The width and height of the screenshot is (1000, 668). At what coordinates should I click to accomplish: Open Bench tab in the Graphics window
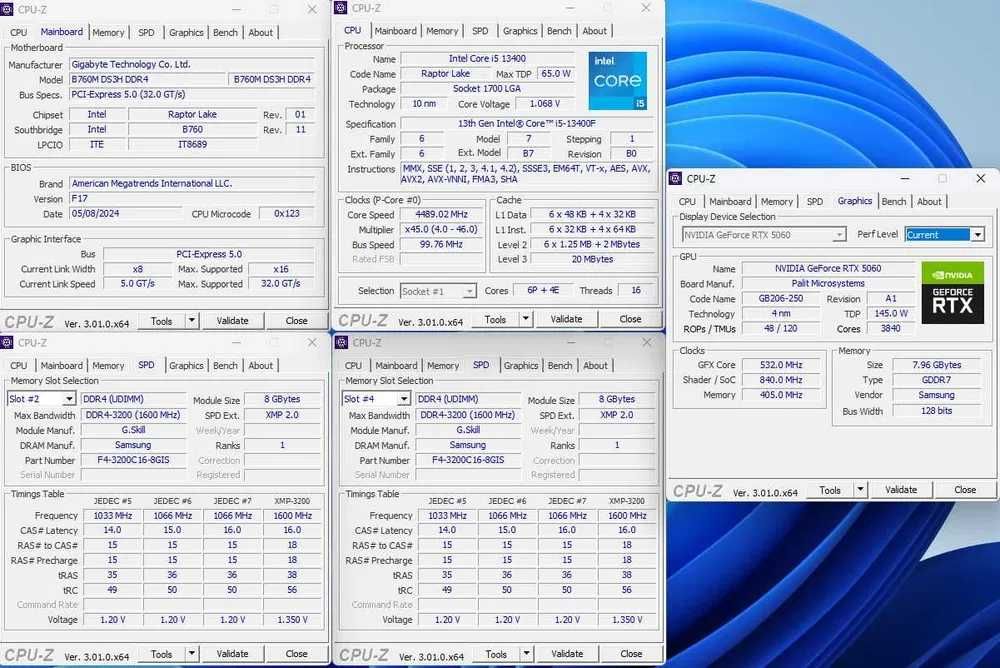[x=893, y=201]
